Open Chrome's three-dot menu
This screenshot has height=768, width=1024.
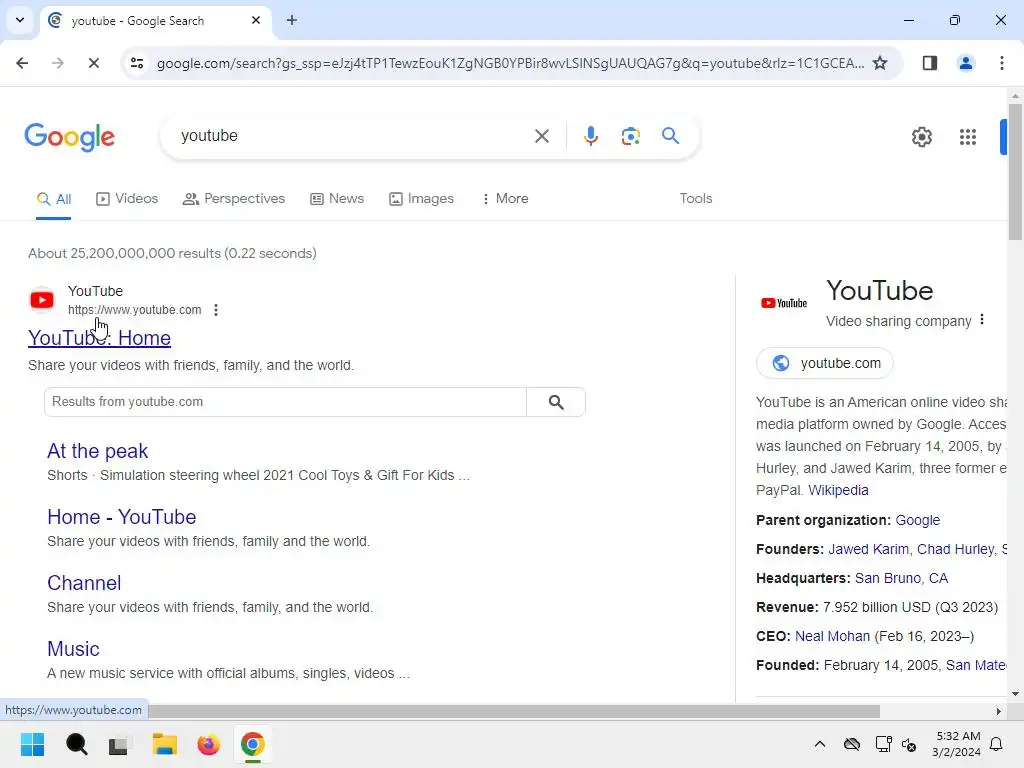click(x=1002, y=63)
